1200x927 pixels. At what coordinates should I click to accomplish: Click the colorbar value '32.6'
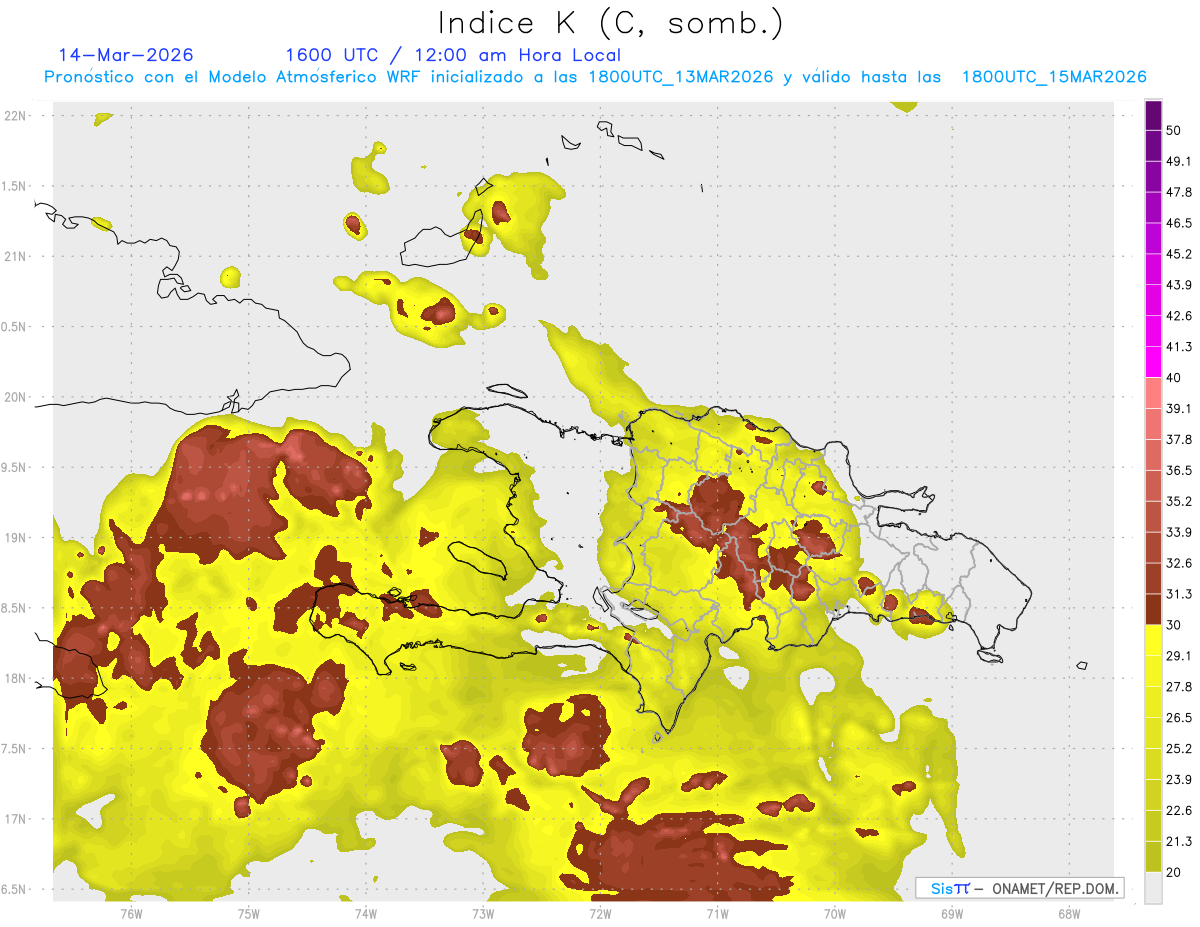pos(1179,563)
